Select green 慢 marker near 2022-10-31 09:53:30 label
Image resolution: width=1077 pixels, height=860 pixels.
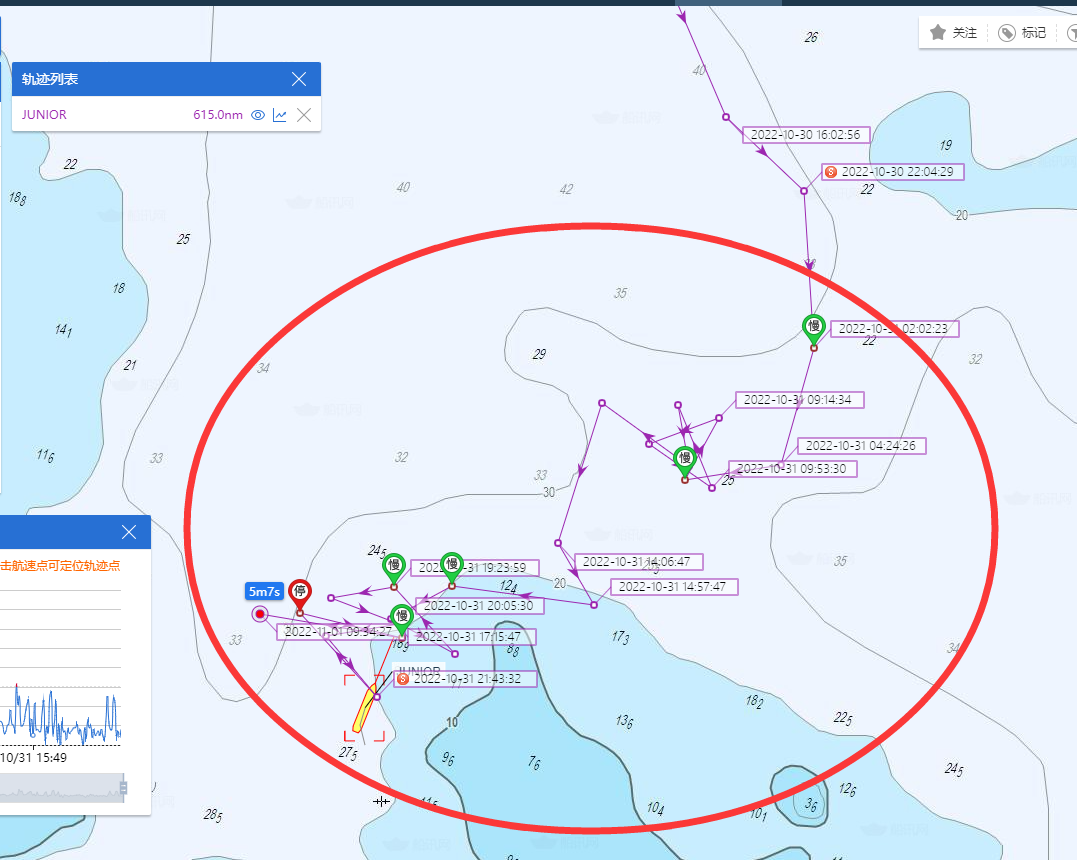point(685,459)
